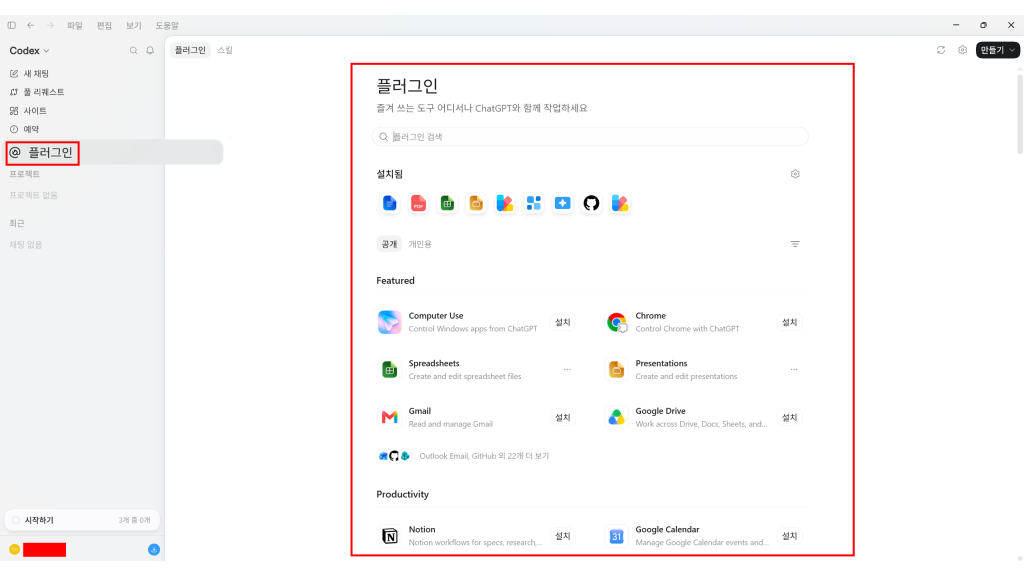The width and height of the screenshot is (1024, 576).
Task: Select the 개인용 filter tab
Action: [x=420, y=244]
